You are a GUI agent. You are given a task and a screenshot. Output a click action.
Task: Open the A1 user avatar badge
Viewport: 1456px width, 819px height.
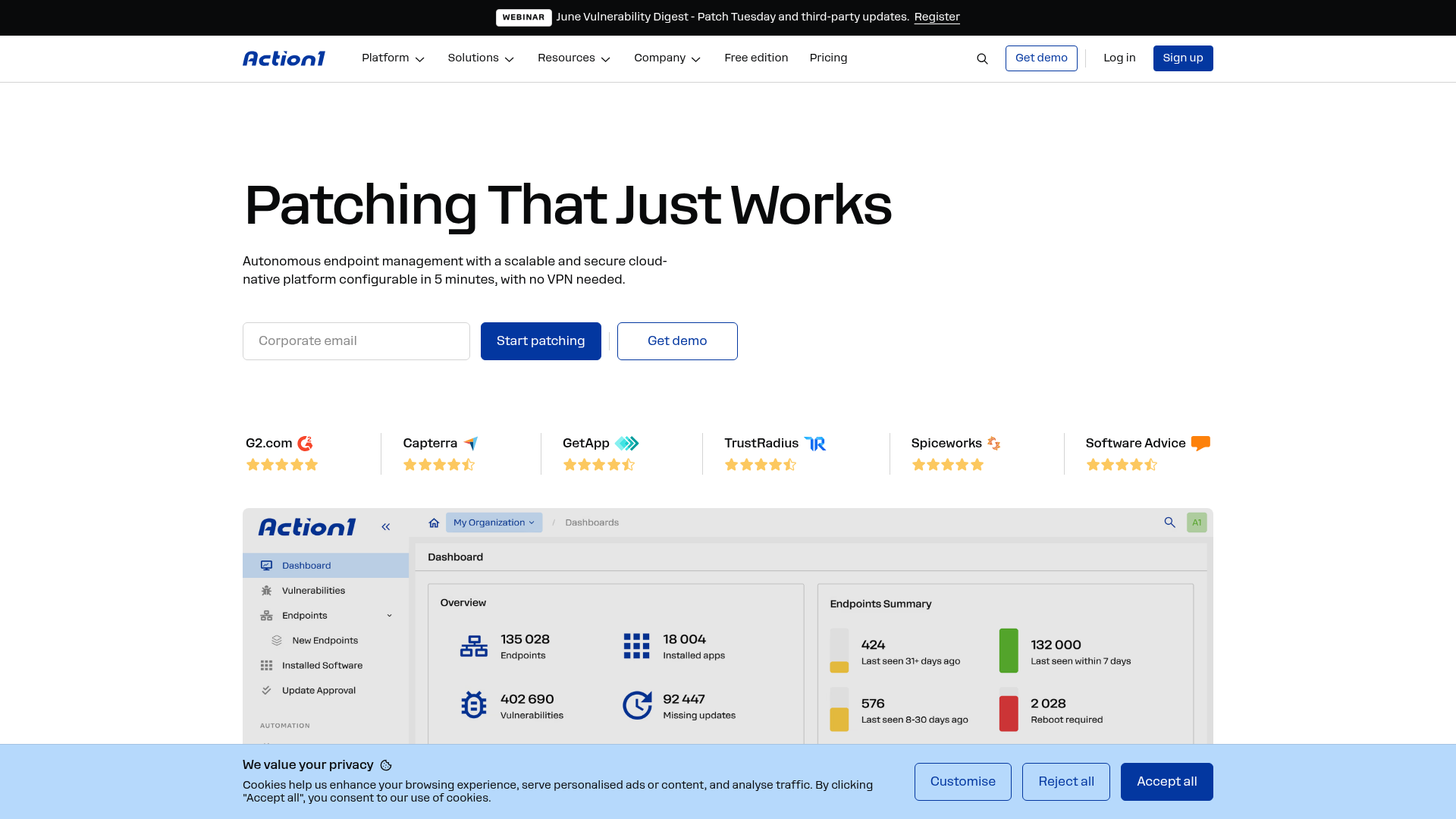click(1197, 522)
